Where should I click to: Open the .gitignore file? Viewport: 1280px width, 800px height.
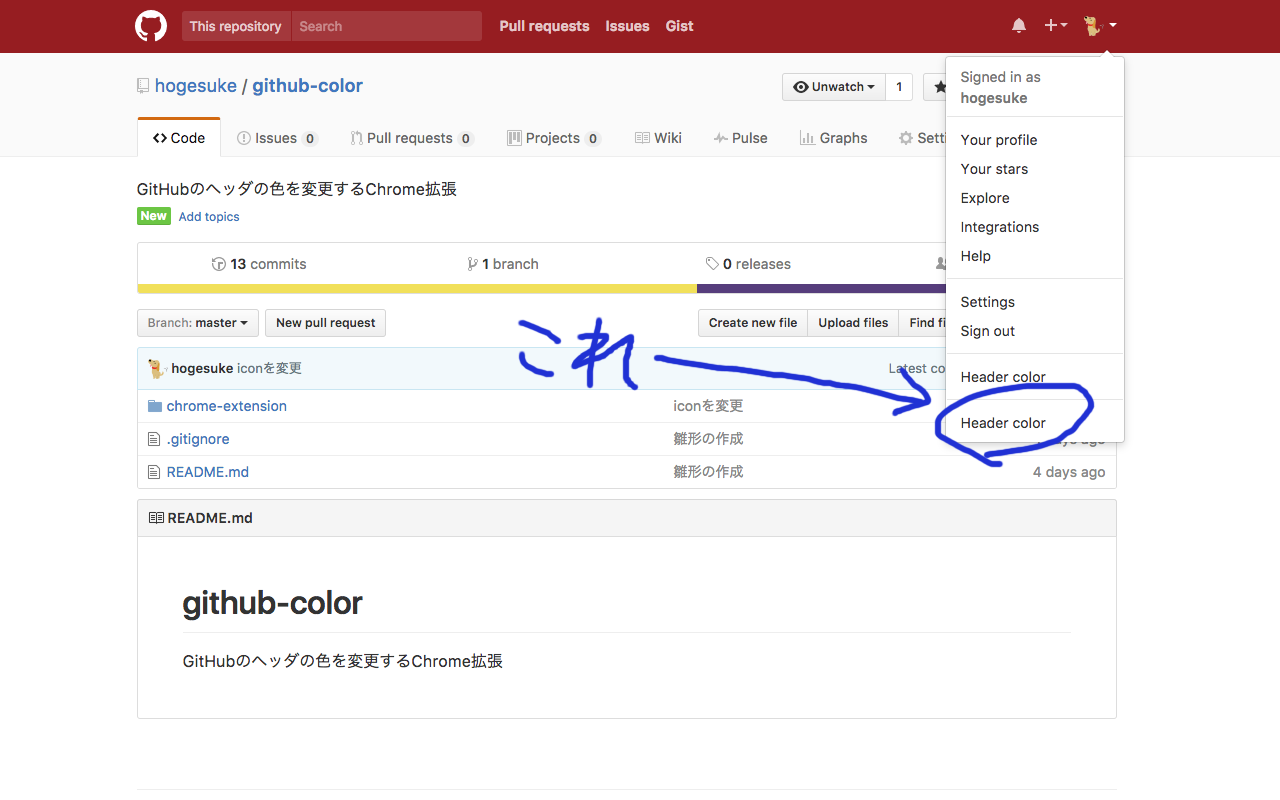[198, 439]
